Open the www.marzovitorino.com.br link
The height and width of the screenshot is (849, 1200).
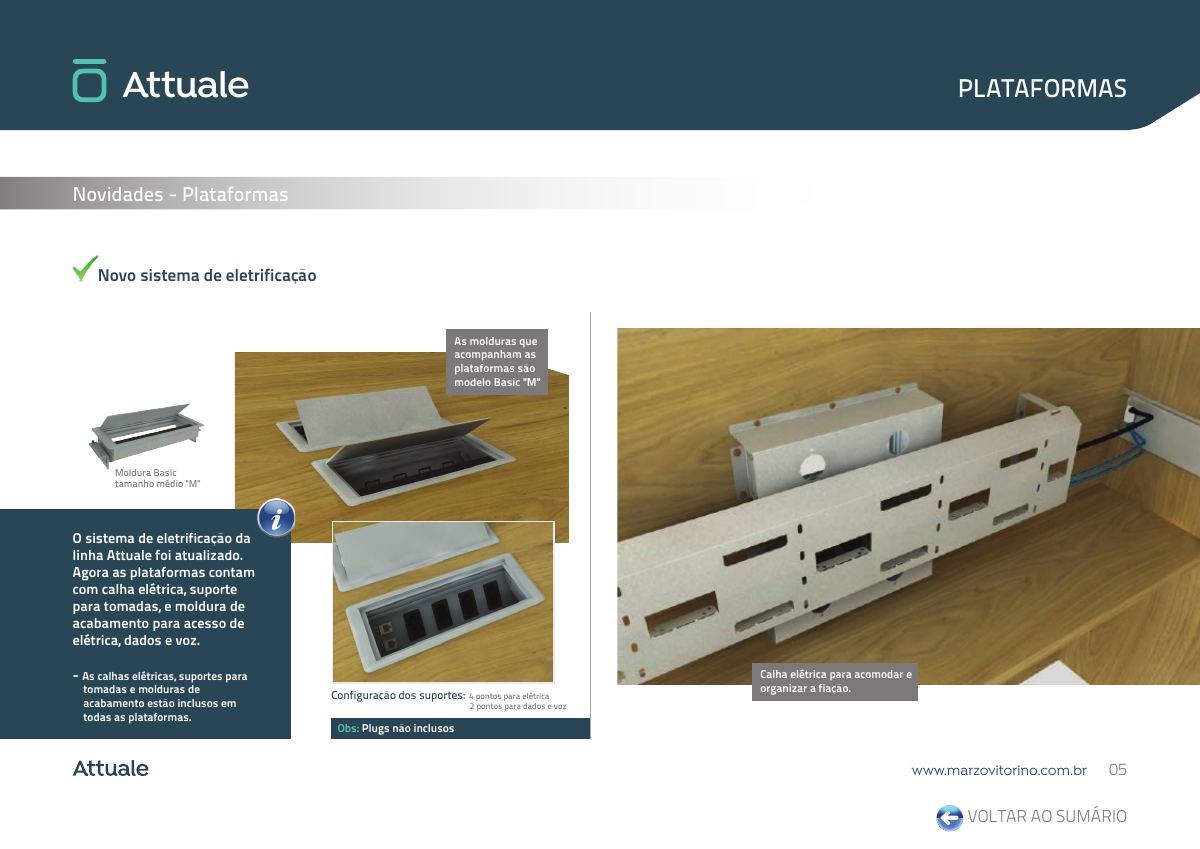[x=999, y=771]
